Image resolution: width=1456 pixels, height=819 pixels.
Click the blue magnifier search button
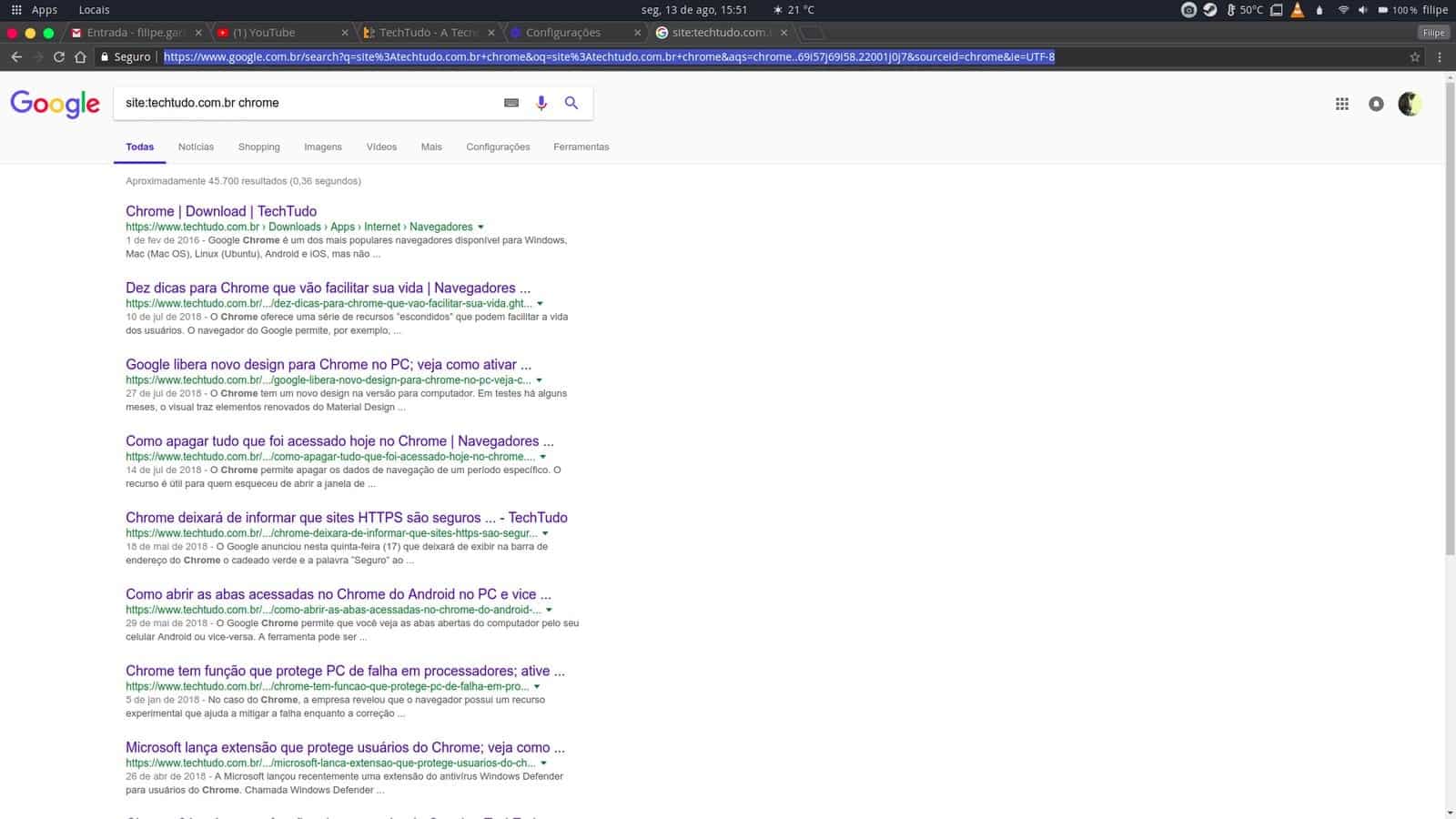[571, 103]
